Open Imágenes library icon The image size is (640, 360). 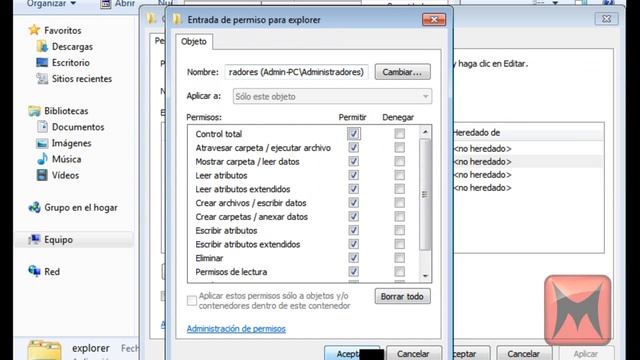42,143
